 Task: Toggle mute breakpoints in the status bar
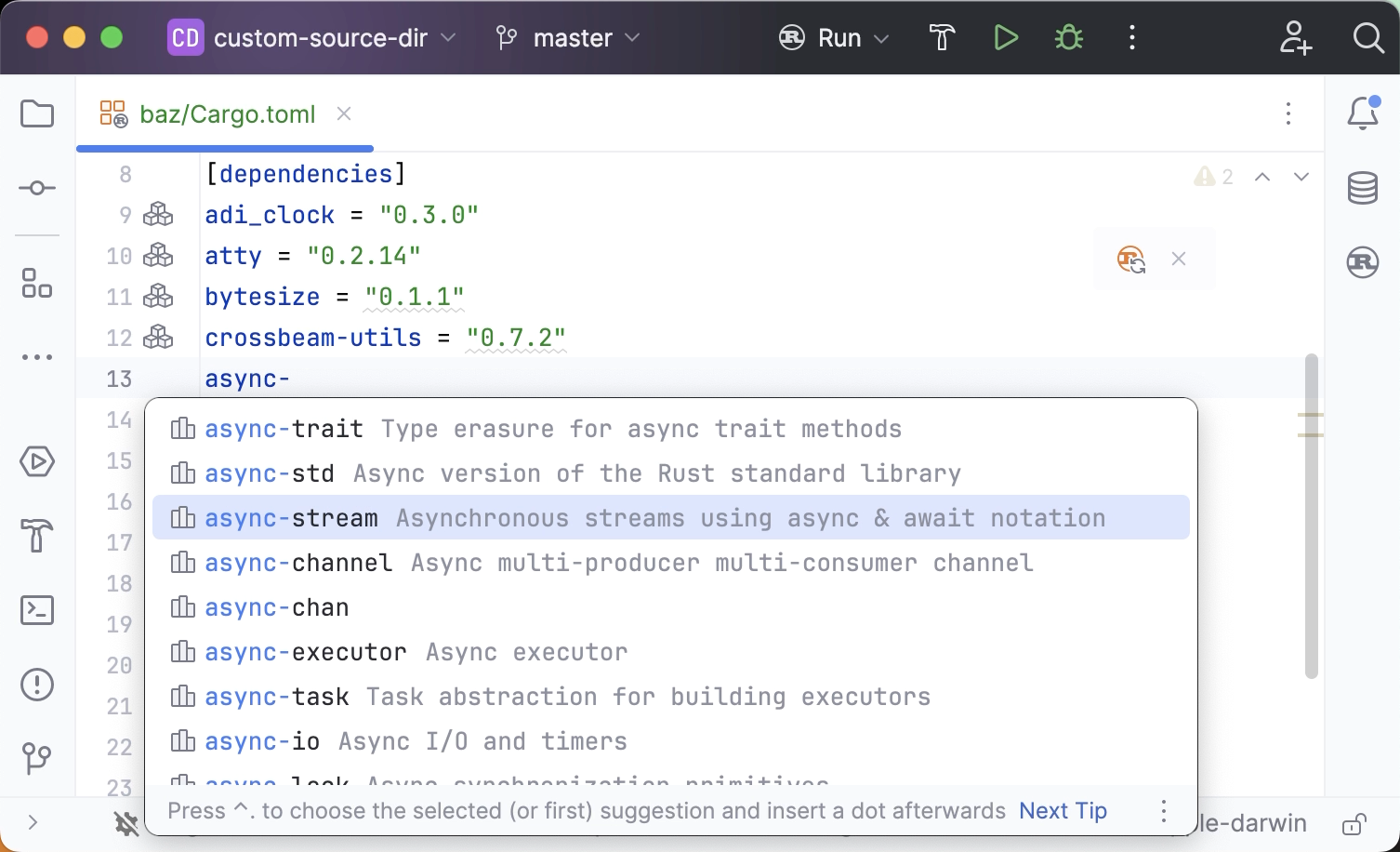click(127, 823)
